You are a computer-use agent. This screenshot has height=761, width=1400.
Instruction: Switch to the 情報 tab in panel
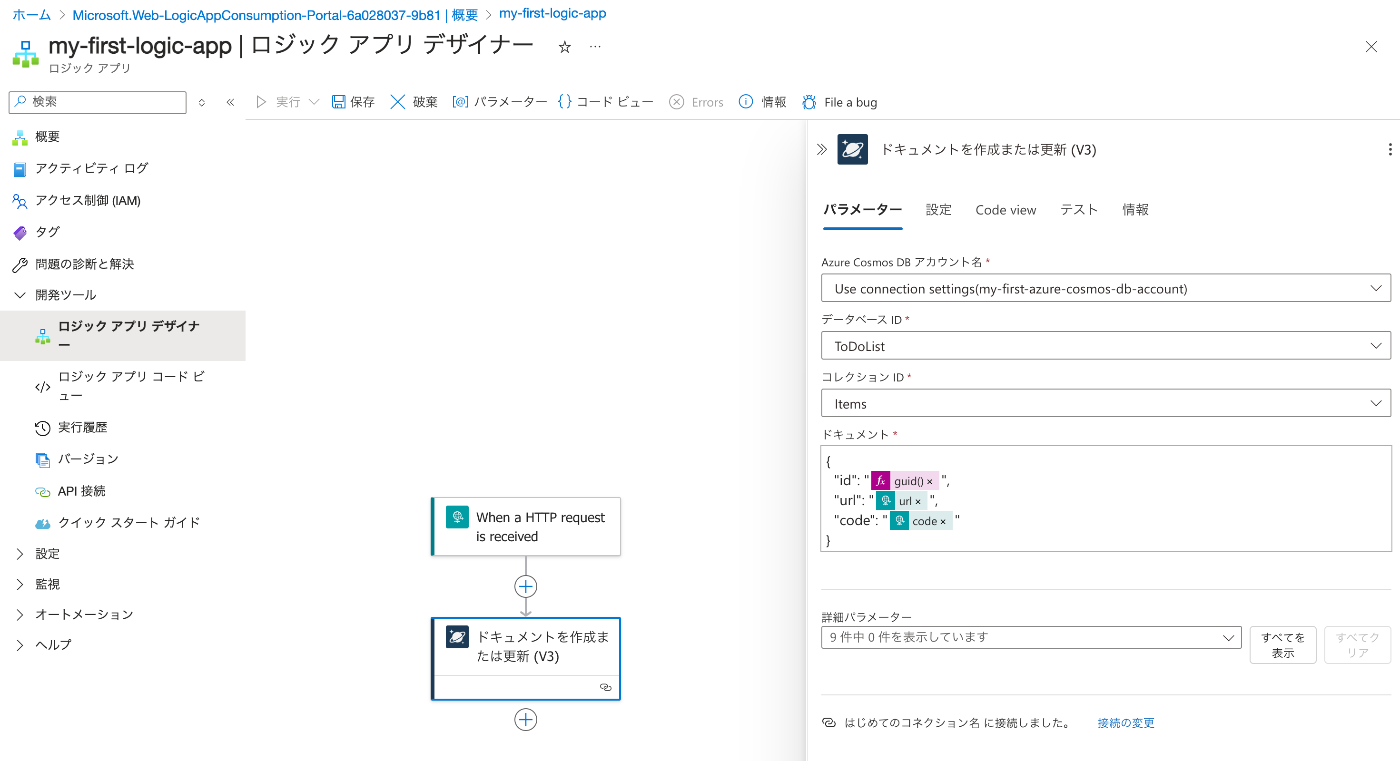[x=1135, y=210]
